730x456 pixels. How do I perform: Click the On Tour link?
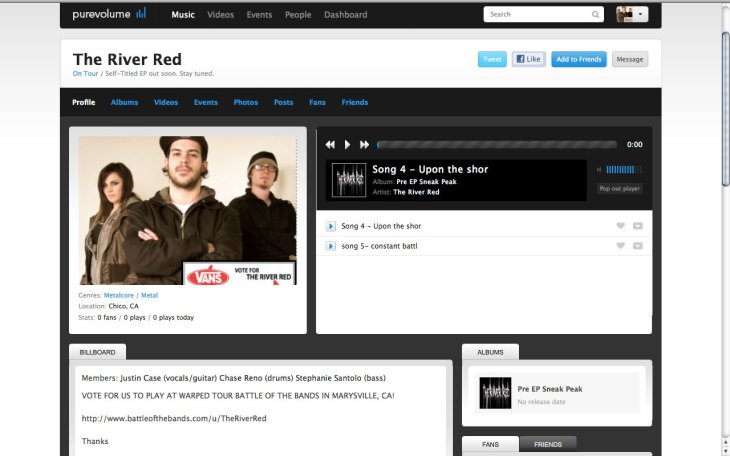pos(85,74)
